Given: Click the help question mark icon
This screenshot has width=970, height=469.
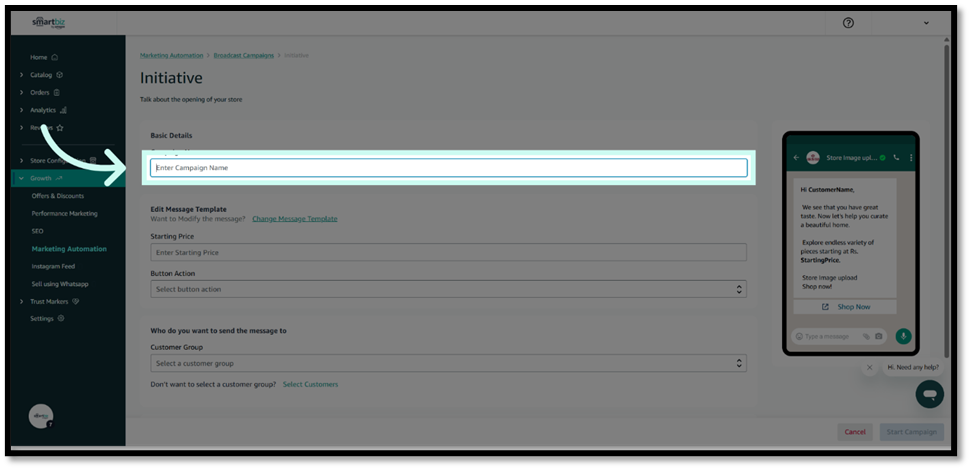Looking at the screenshot, I should [x=849, y=23].
